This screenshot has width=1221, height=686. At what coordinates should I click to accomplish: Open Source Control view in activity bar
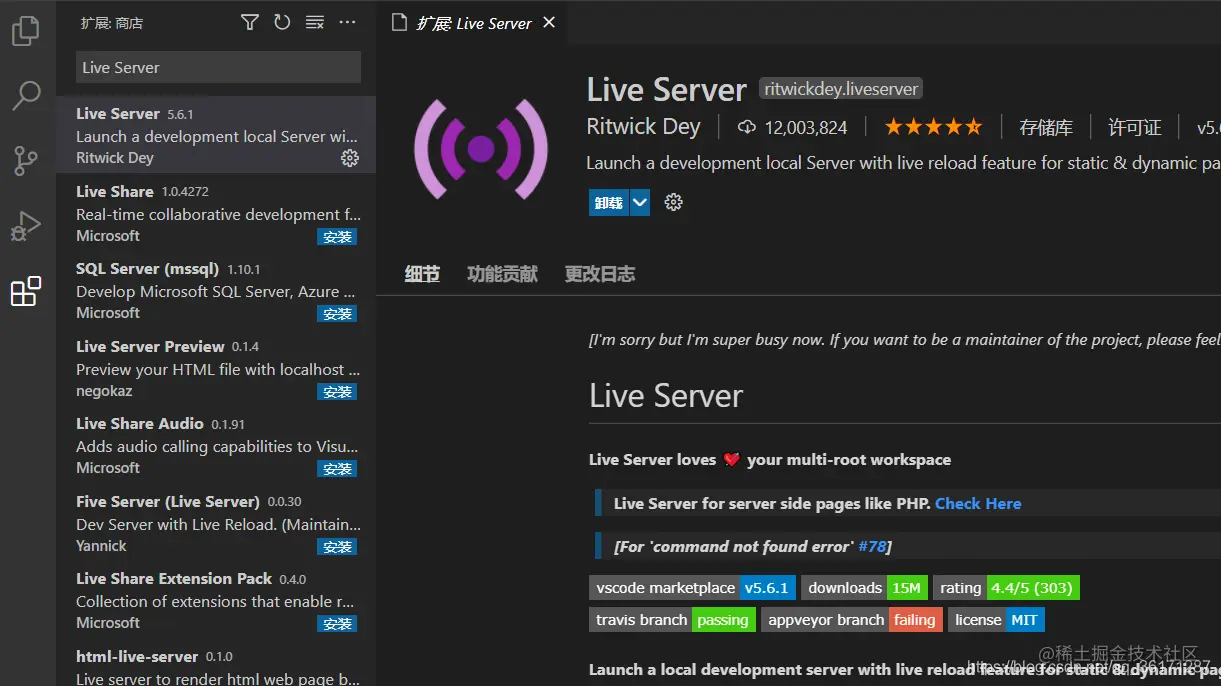coord(25,160)
